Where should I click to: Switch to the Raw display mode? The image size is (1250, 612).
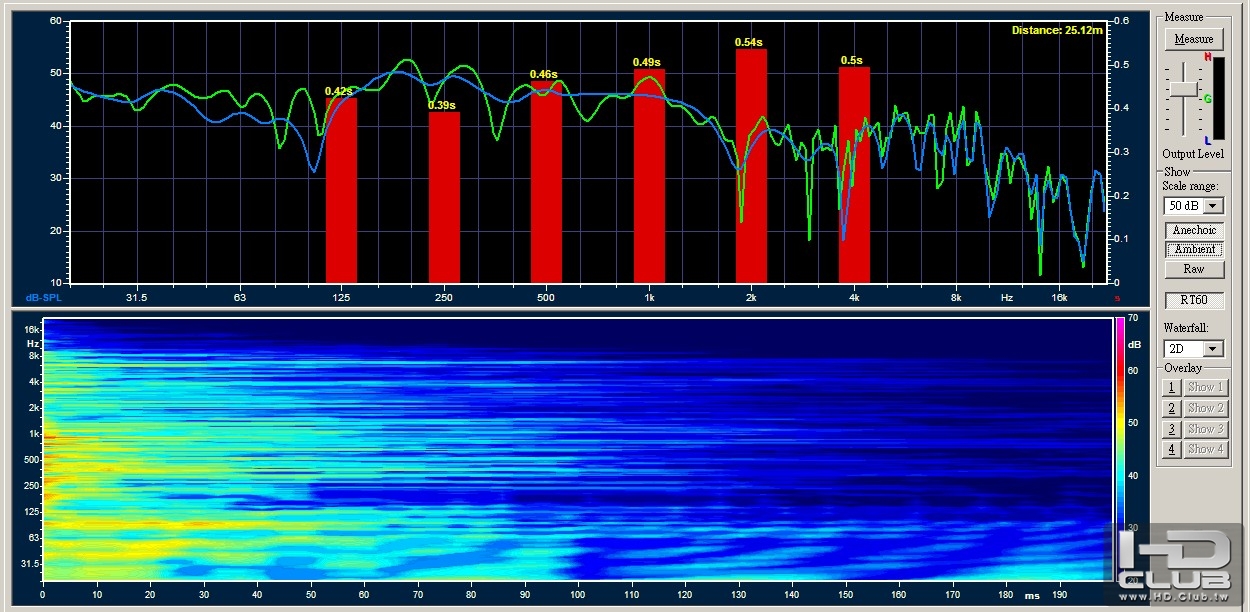[1194, 269]
